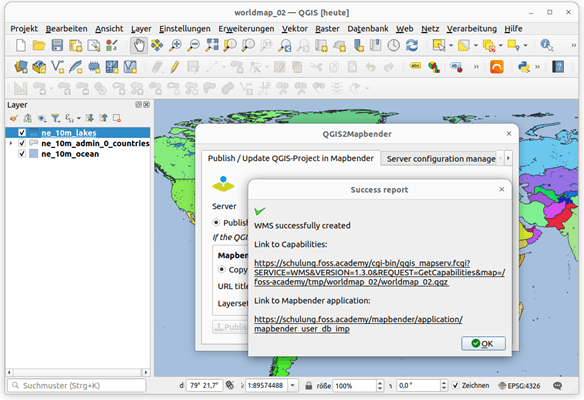The height and width of the screenshot is (400, 584).
Task: Click OK in the Success report dialog
Action: pyautogui.click(x=483, y=343)
